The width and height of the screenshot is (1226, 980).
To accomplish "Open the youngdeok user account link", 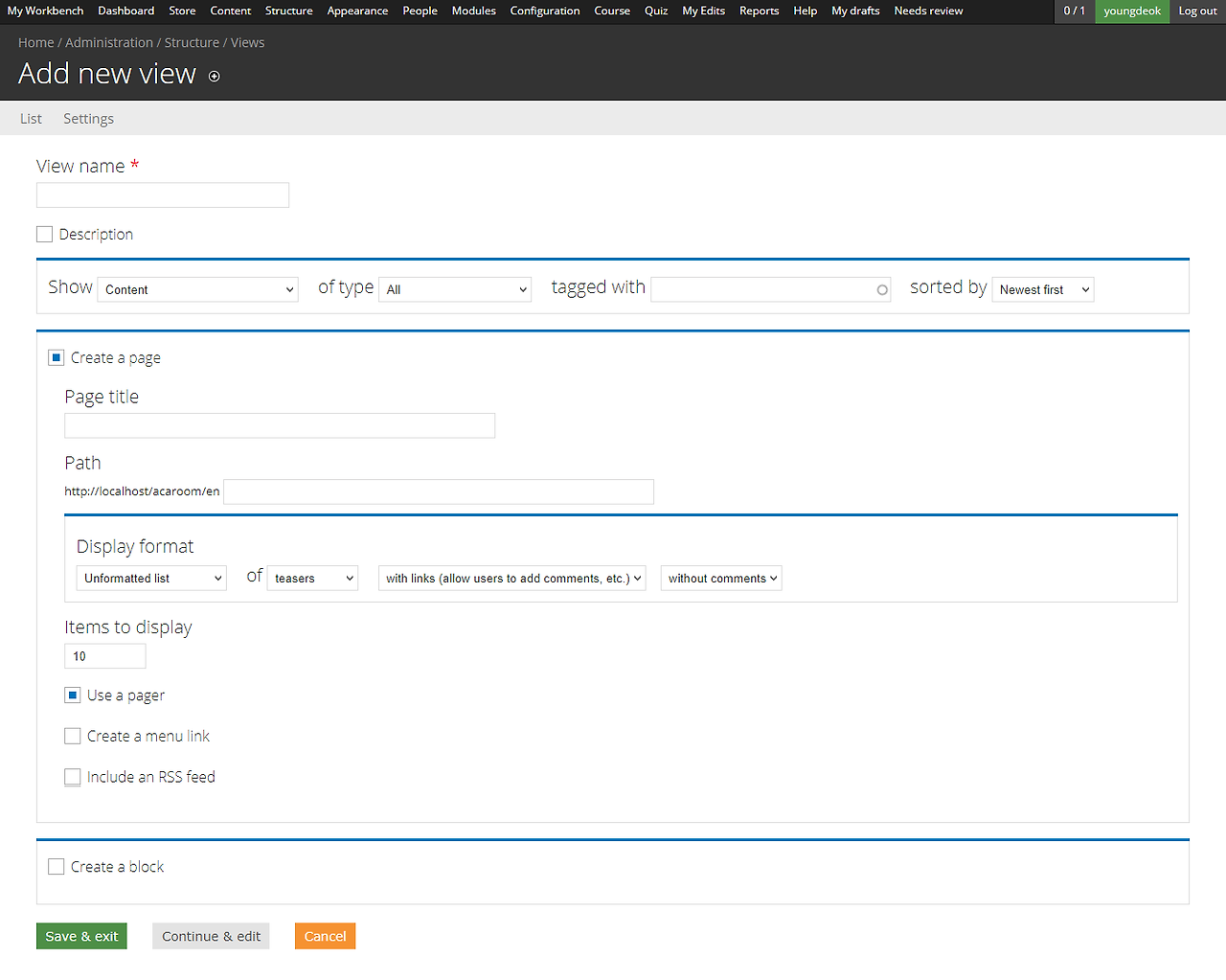I will click(x=1132, y=11).
